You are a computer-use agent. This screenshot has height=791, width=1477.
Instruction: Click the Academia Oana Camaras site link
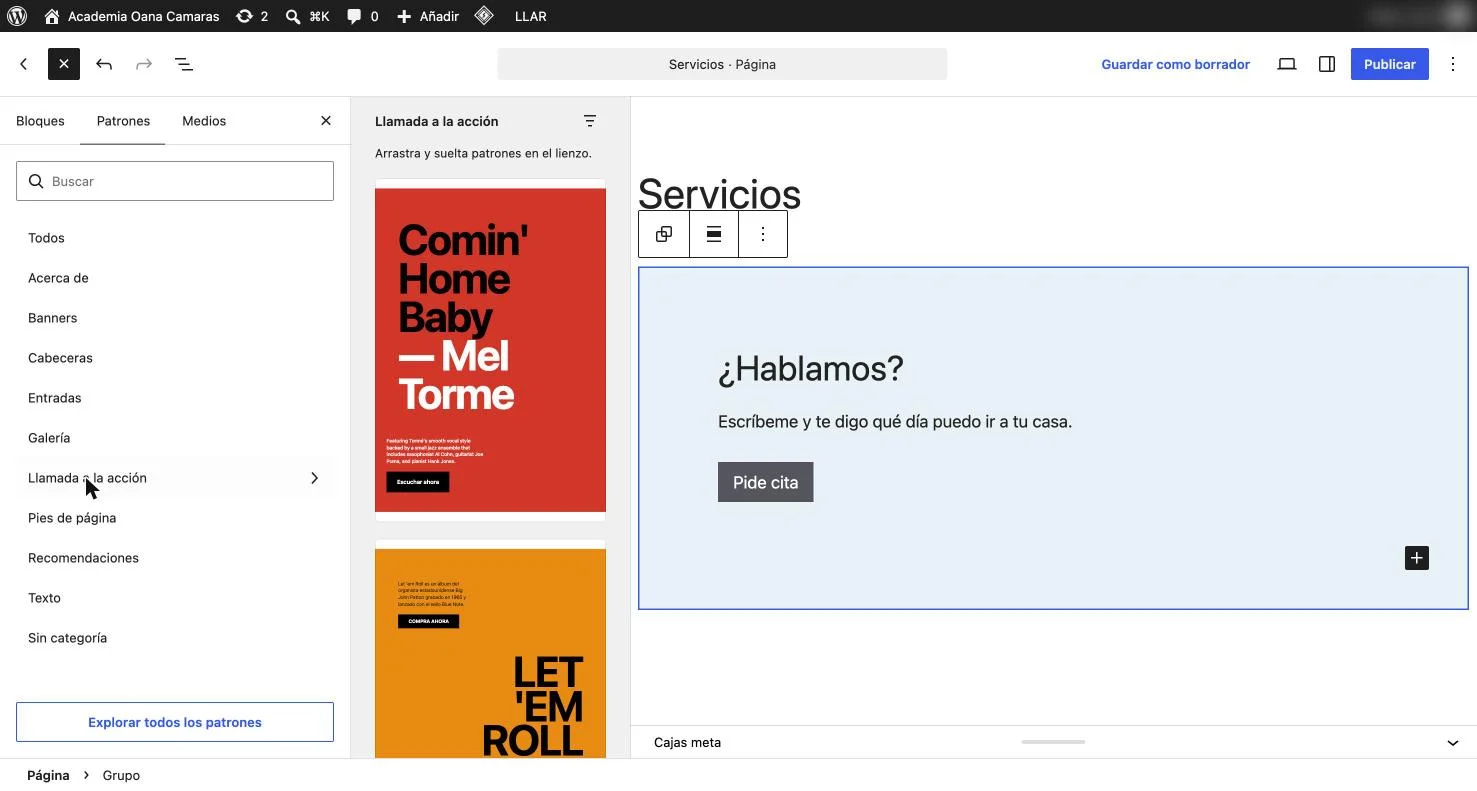point(132,16)
